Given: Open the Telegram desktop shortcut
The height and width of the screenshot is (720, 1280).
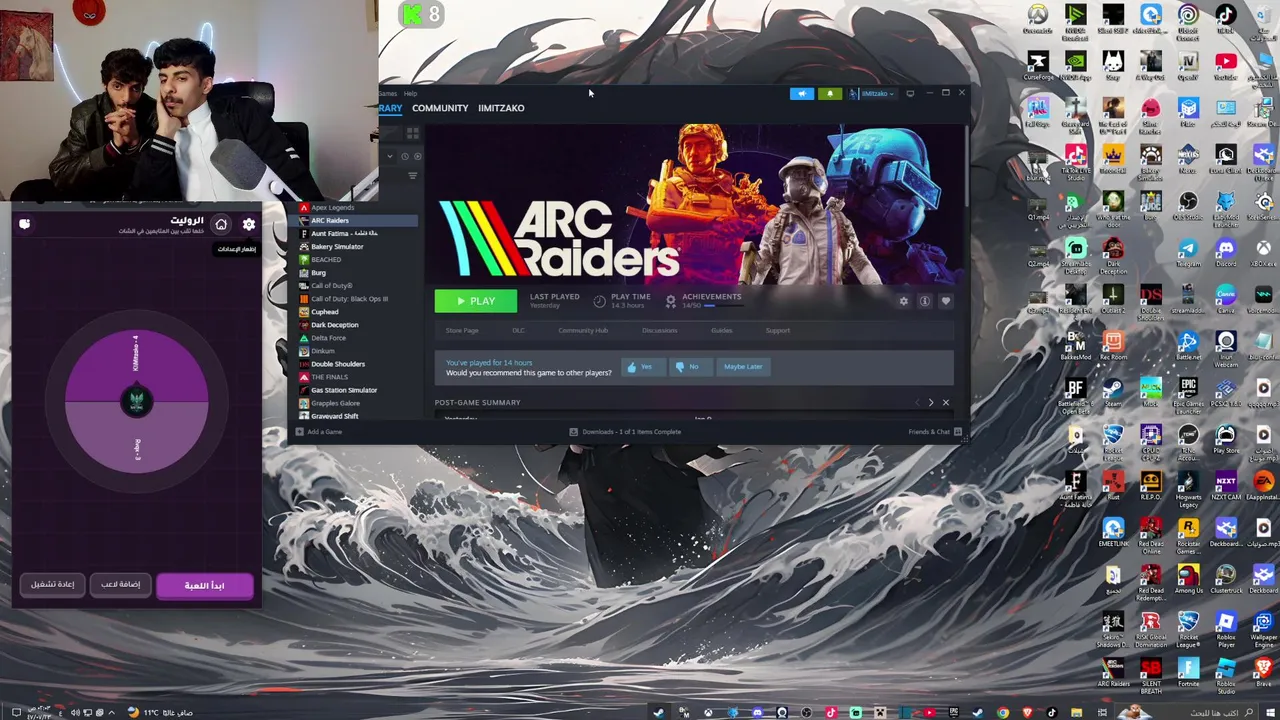Looking at the screenshot, I should coord(1188,251).
